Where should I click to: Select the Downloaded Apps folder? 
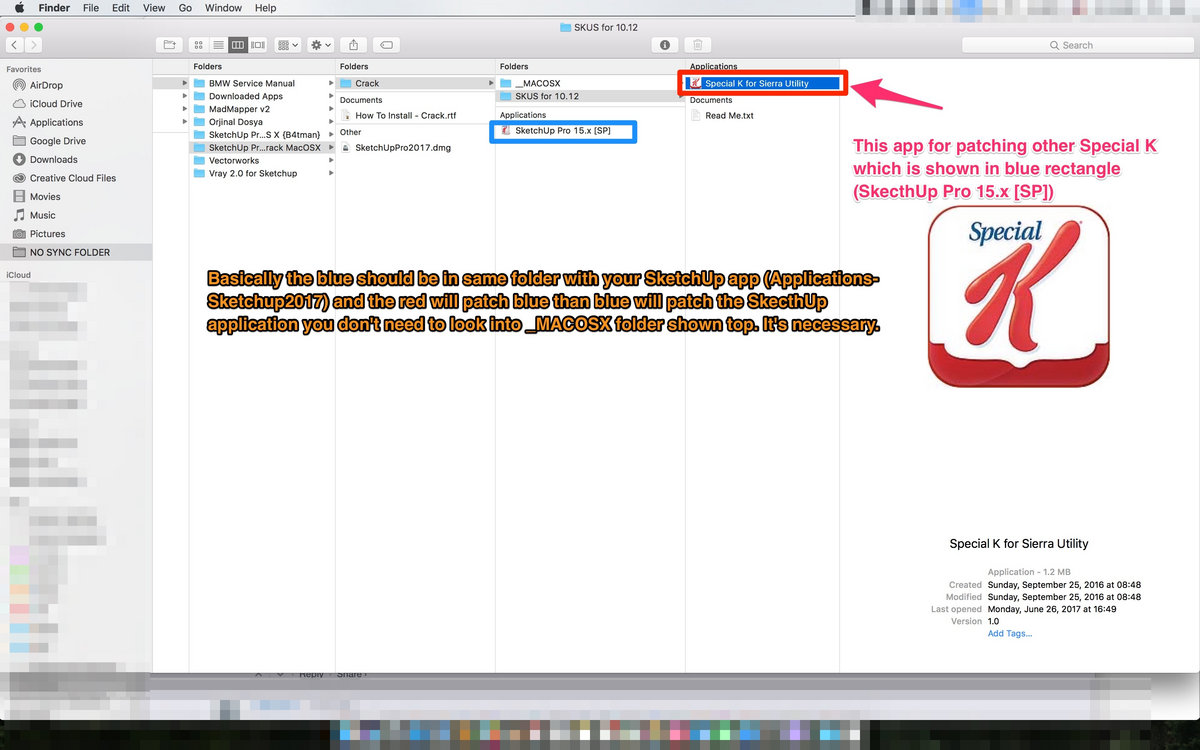246,96
